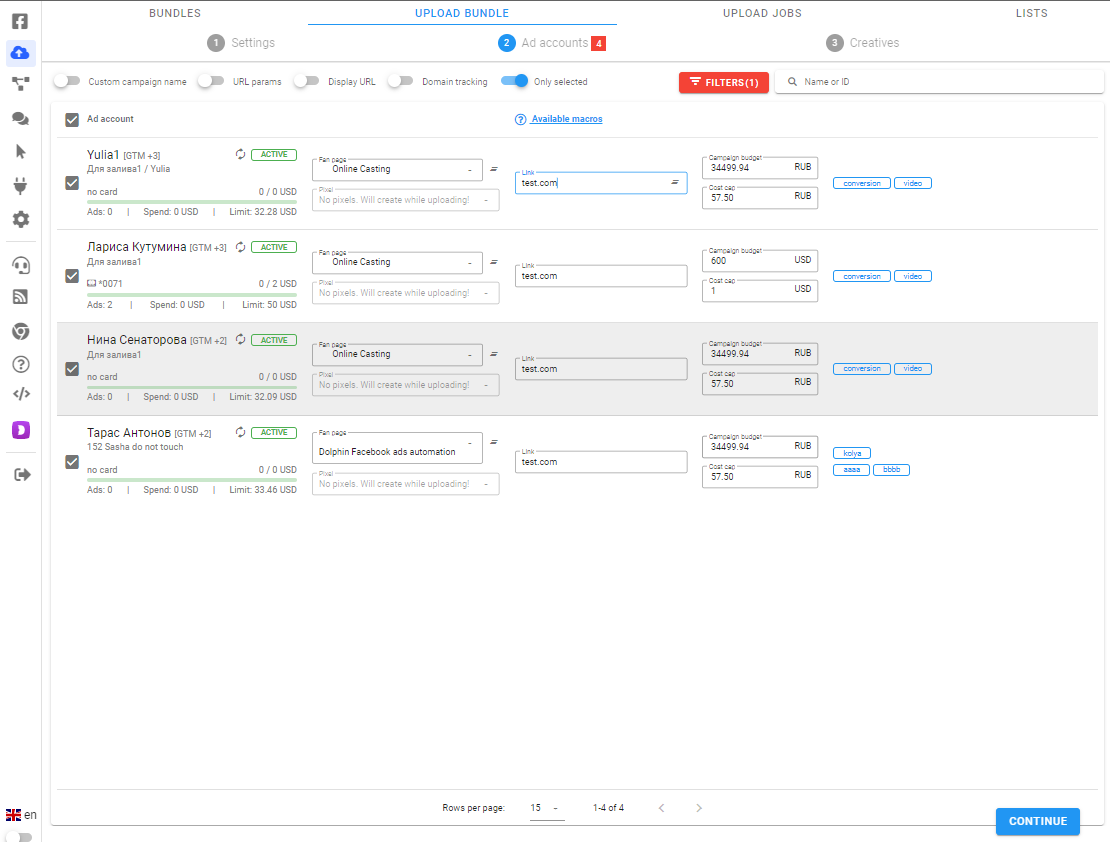1110x842 pixels.
Task: Open Pixel dropdown for Тарас Антонов
Action: 406,484
